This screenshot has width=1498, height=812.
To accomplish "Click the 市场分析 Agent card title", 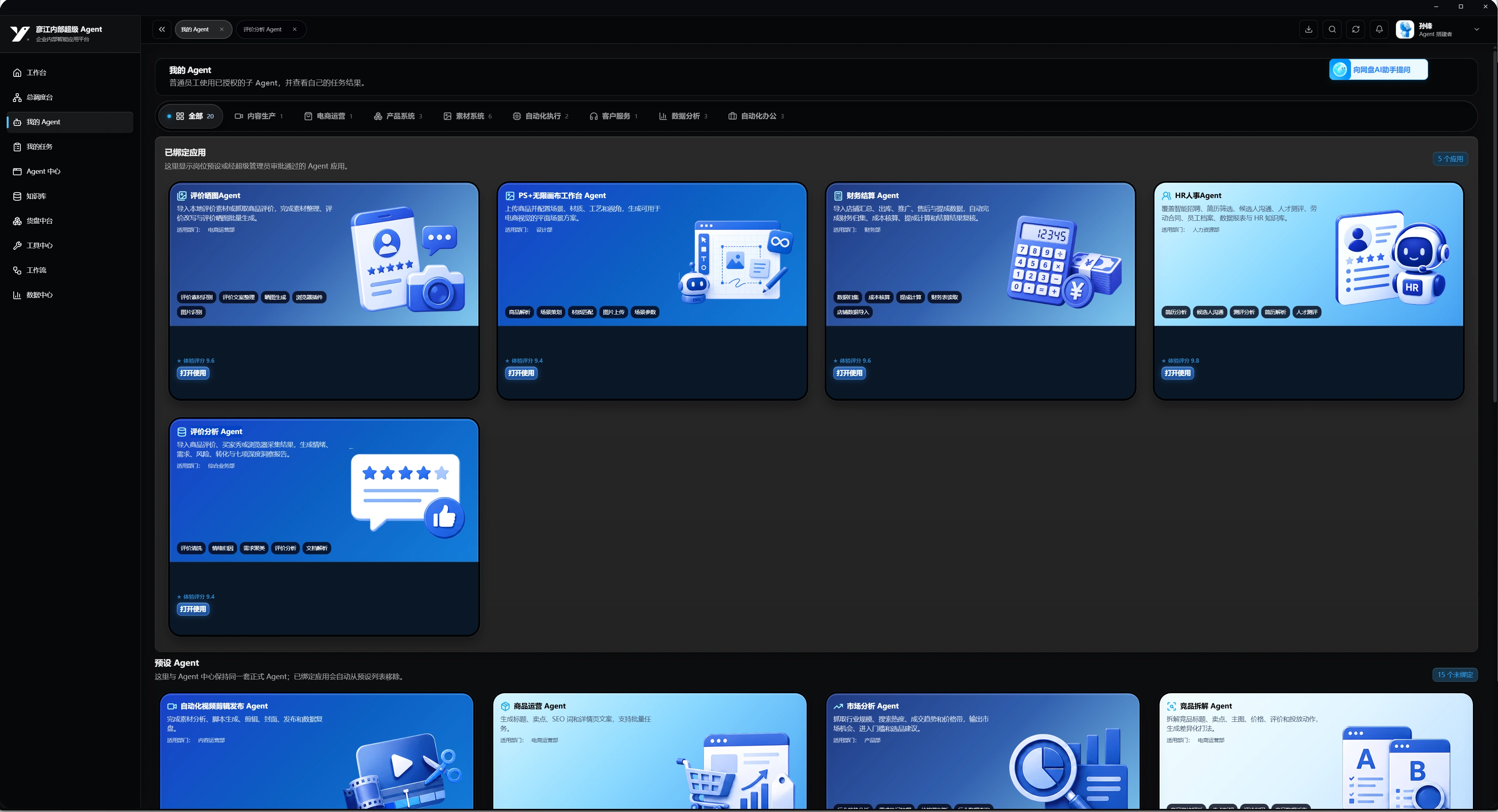I will coord(872,706).
